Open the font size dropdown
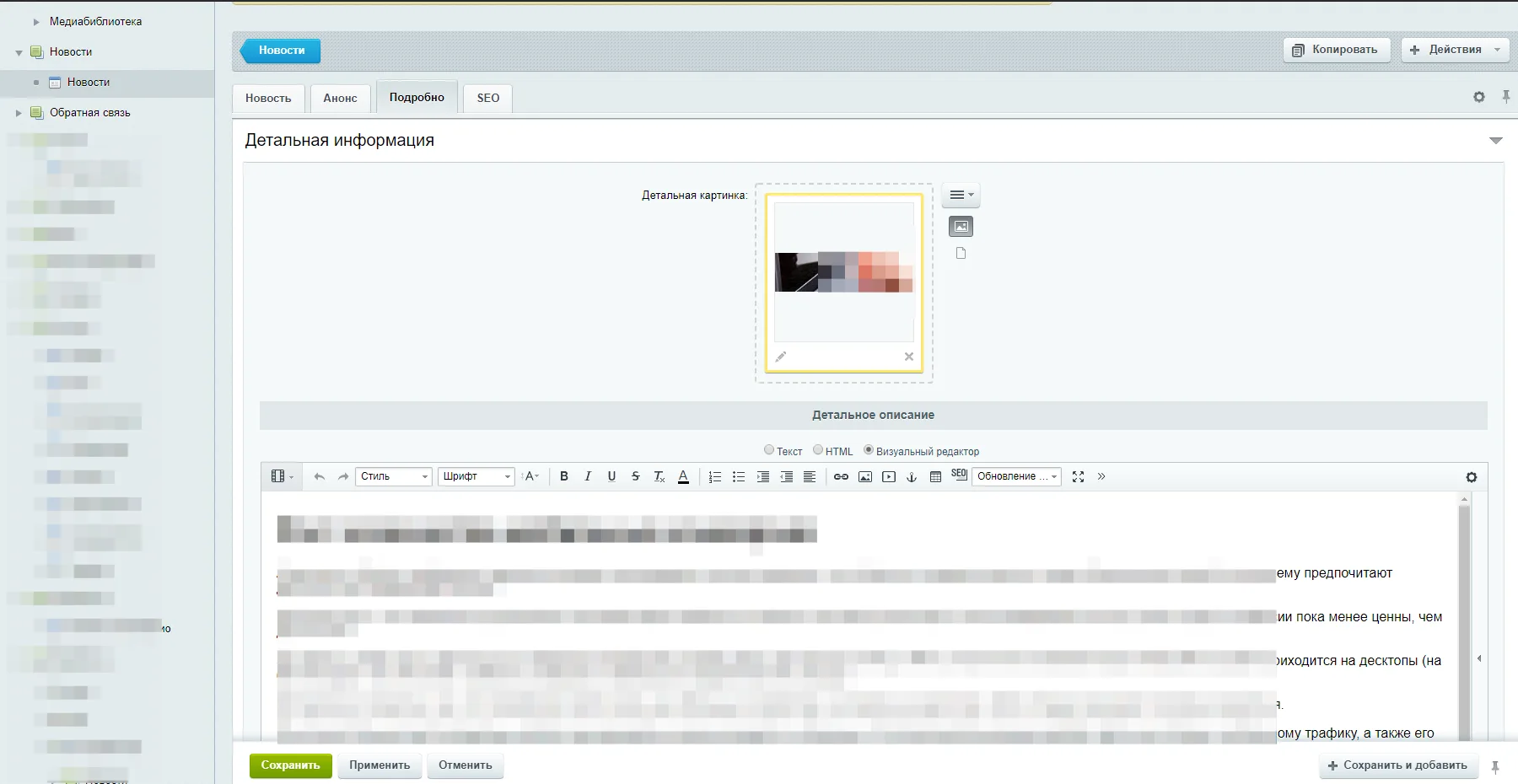1518x784 pixels. tap(532, 476)
